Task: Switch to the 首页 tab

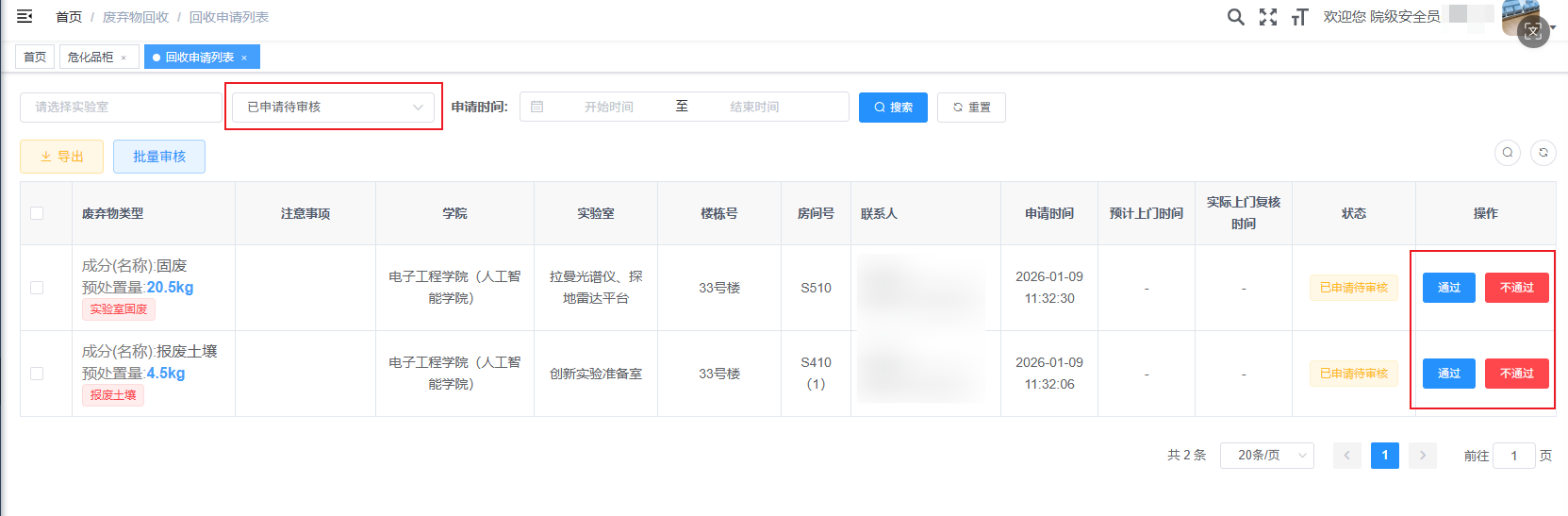Action: [x=35, y=58]
